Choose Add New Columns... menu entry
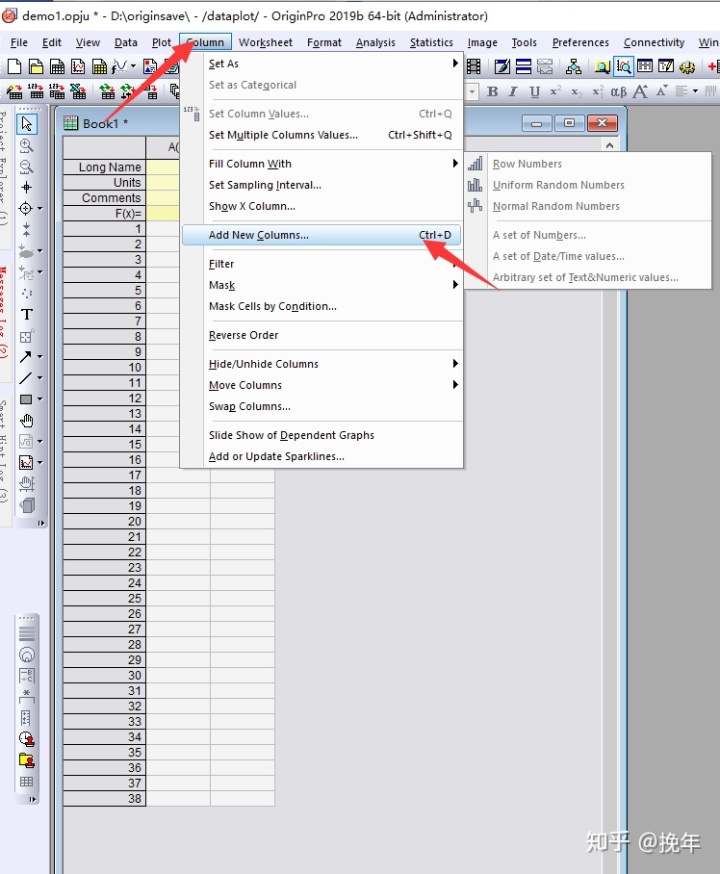Image resolution: width=720 pixels, height=874 pixels. (x=322, y=235)
